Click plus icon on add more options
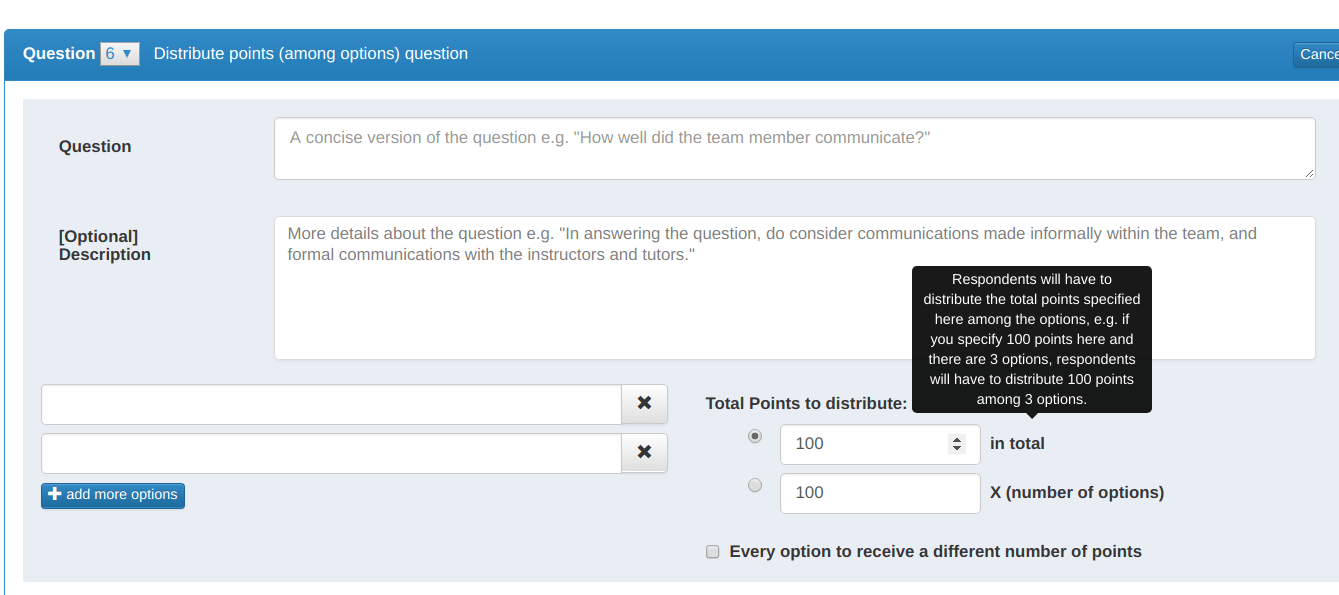The height and width of the screenshot is (595, 1339). coord(54,495)
